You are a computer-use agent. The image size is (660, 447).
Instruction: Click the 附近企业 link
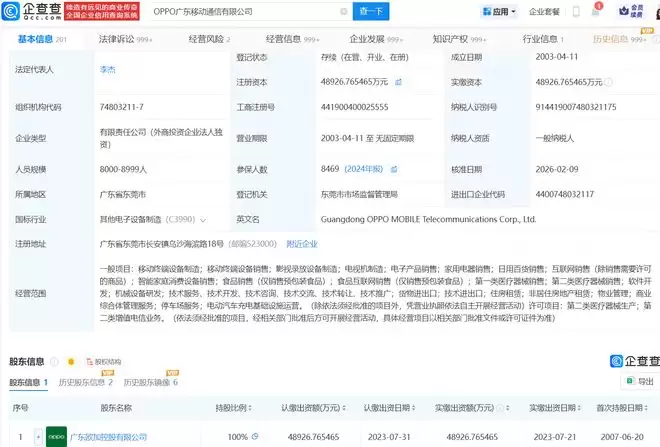pos(303,243)
